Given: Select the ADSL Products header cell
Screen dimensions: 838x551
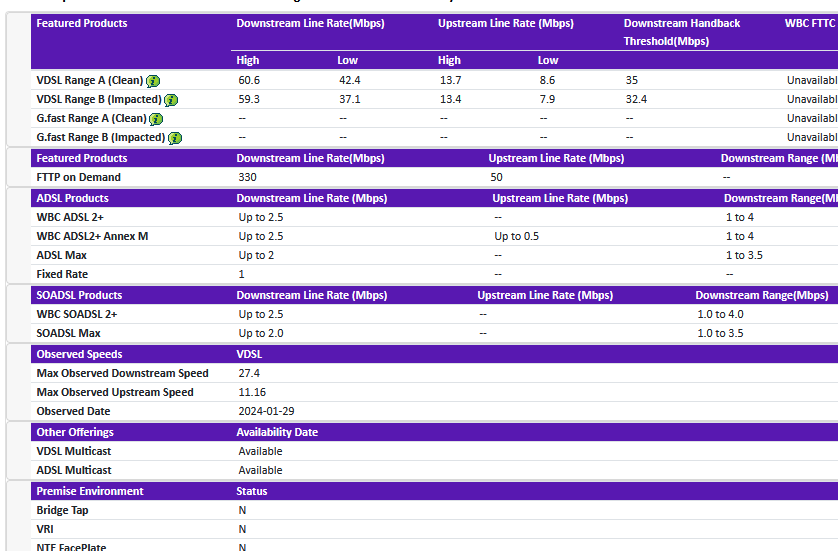Looking at the screenshot, I should (72, 198).
